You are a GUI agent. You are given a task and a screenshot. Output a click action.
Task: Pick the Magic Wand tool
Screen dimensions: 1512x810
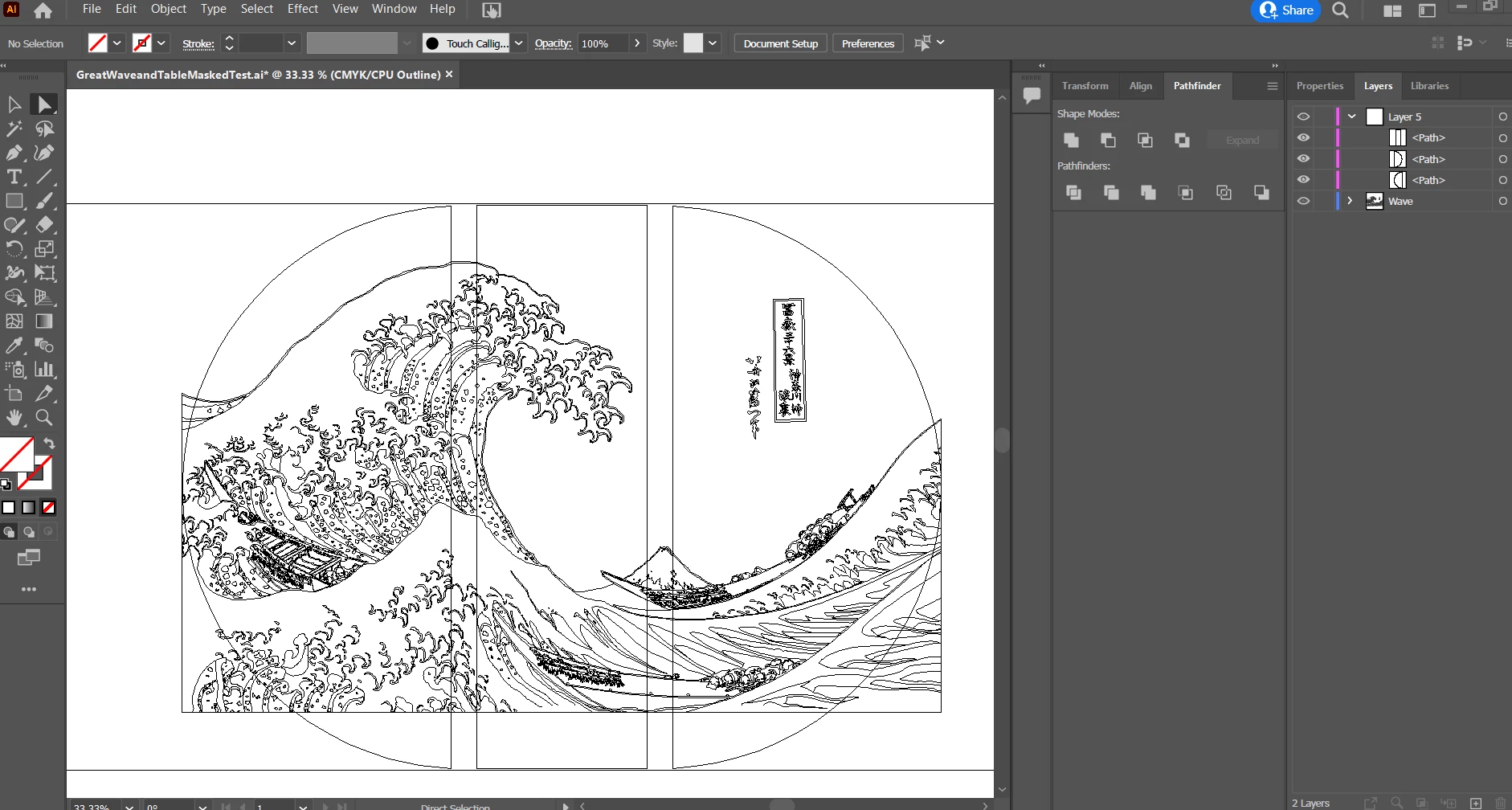14,129
